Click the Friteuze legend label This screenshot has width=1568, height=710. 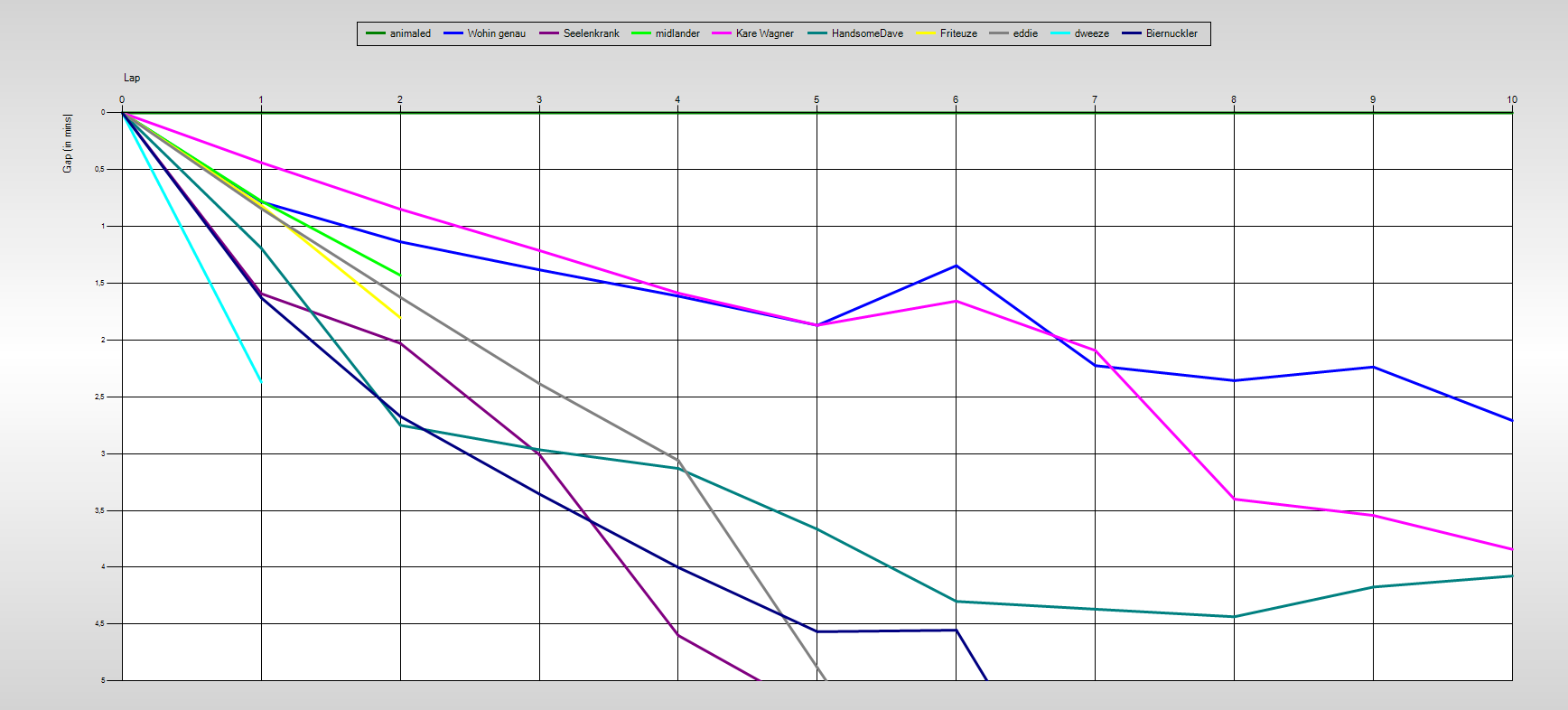pos(958,33)
